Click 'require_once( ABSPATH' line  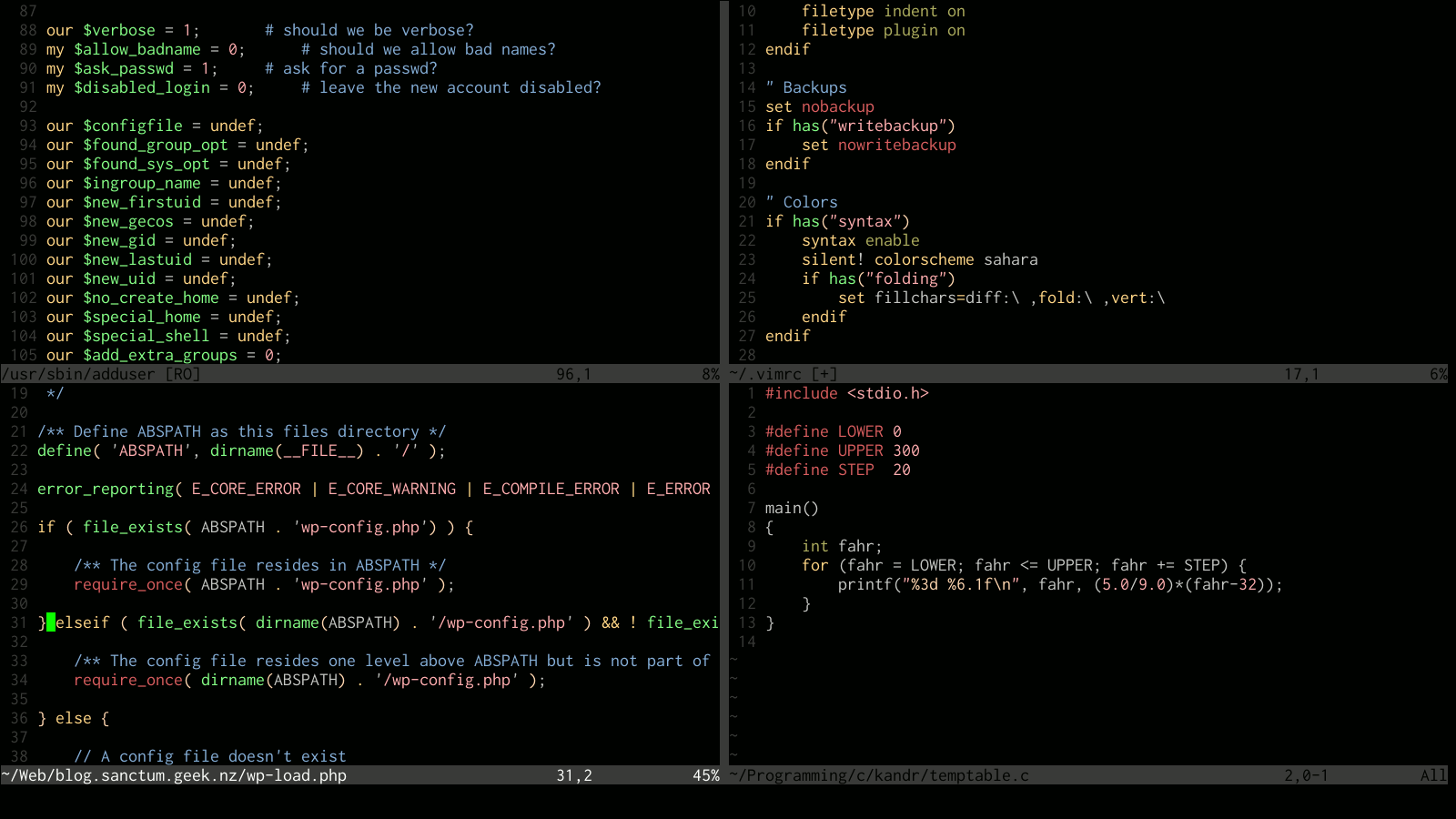pyautogui.click(x=264, y=584)
